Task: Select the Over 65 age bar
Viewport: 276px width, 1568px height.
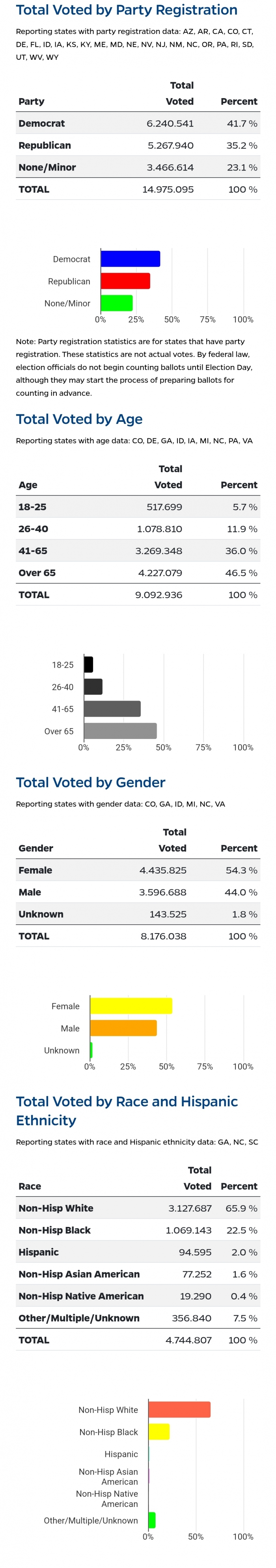Action: click(121, 731)
